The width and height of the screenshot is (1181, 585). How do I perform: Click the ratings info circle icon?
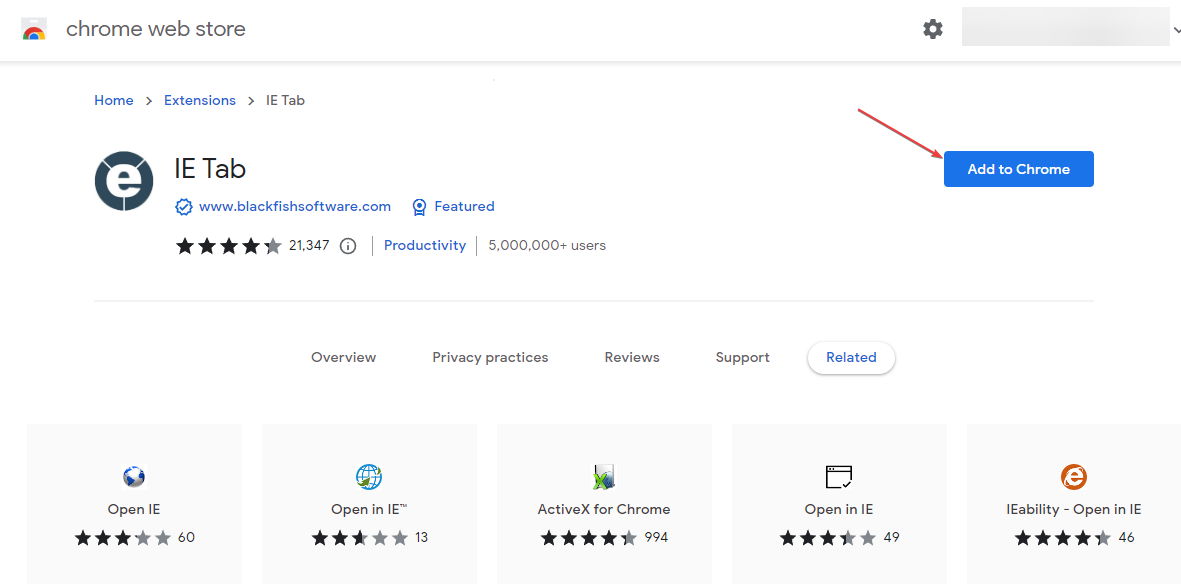tap(347, 245)
